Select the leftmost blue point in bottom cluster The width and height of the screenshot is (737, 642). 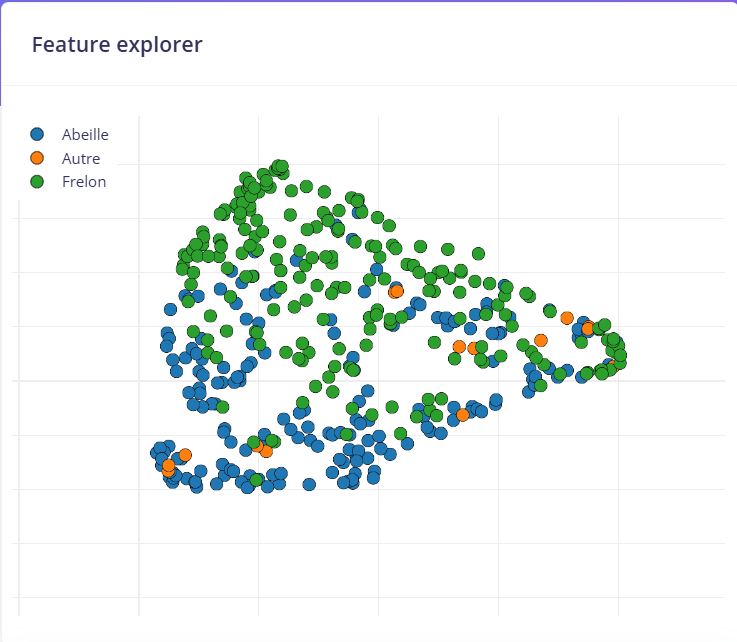157,451
